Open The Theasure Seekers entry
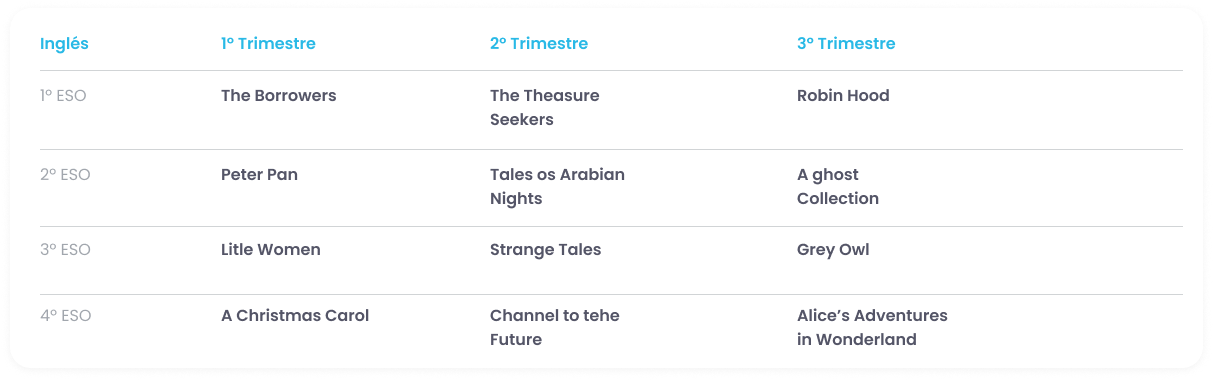The width and height of the screenshot is (1213, 380). click(545, 108)
